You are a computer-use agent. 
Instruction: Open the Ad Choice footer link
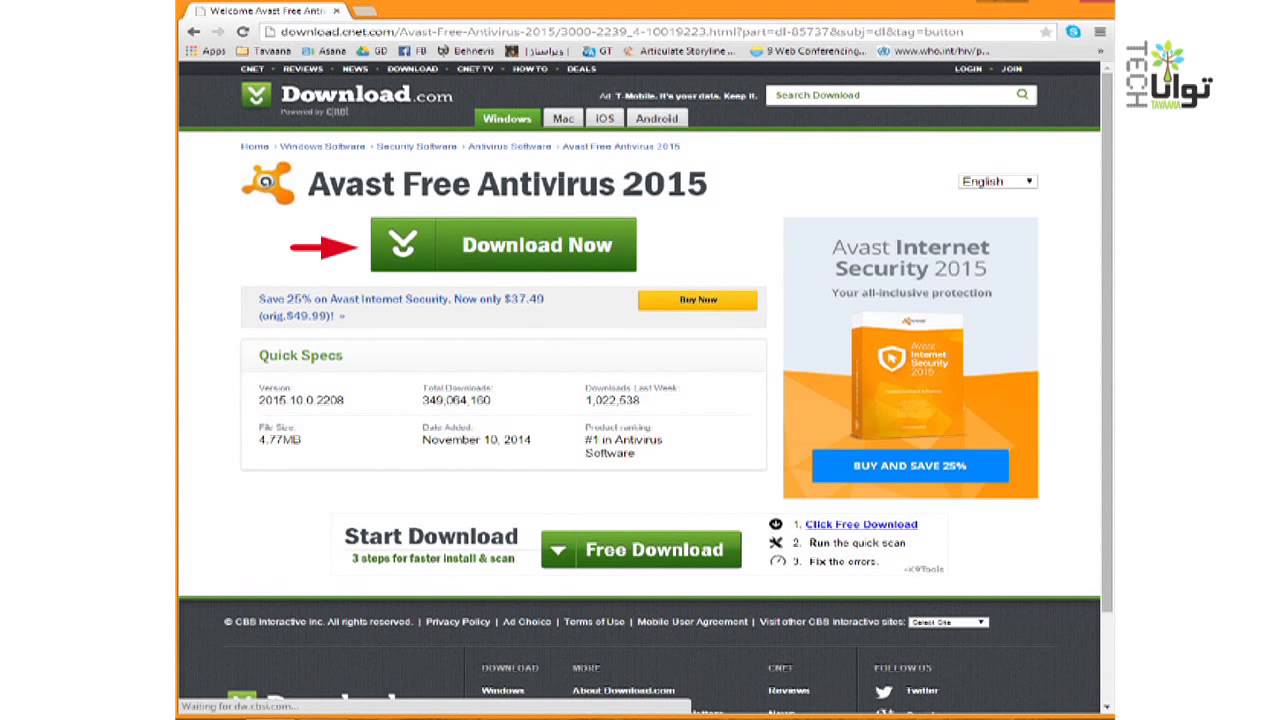click(x=527, y=622)
